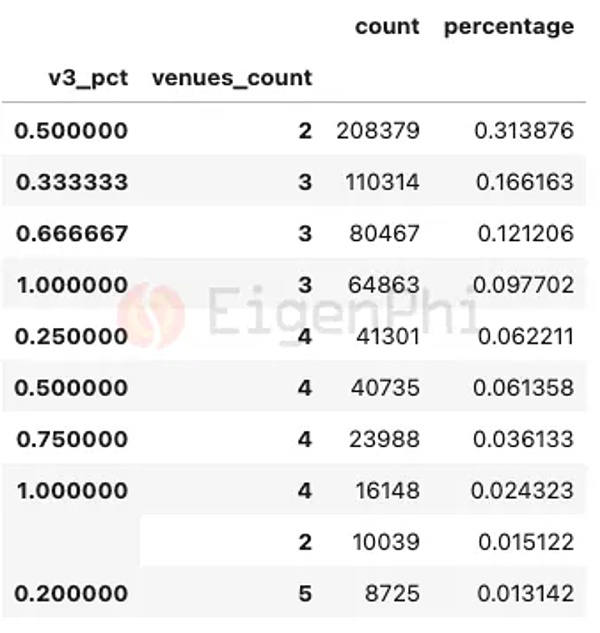Select the count column header
600x633 pixels.
[387, 27]
